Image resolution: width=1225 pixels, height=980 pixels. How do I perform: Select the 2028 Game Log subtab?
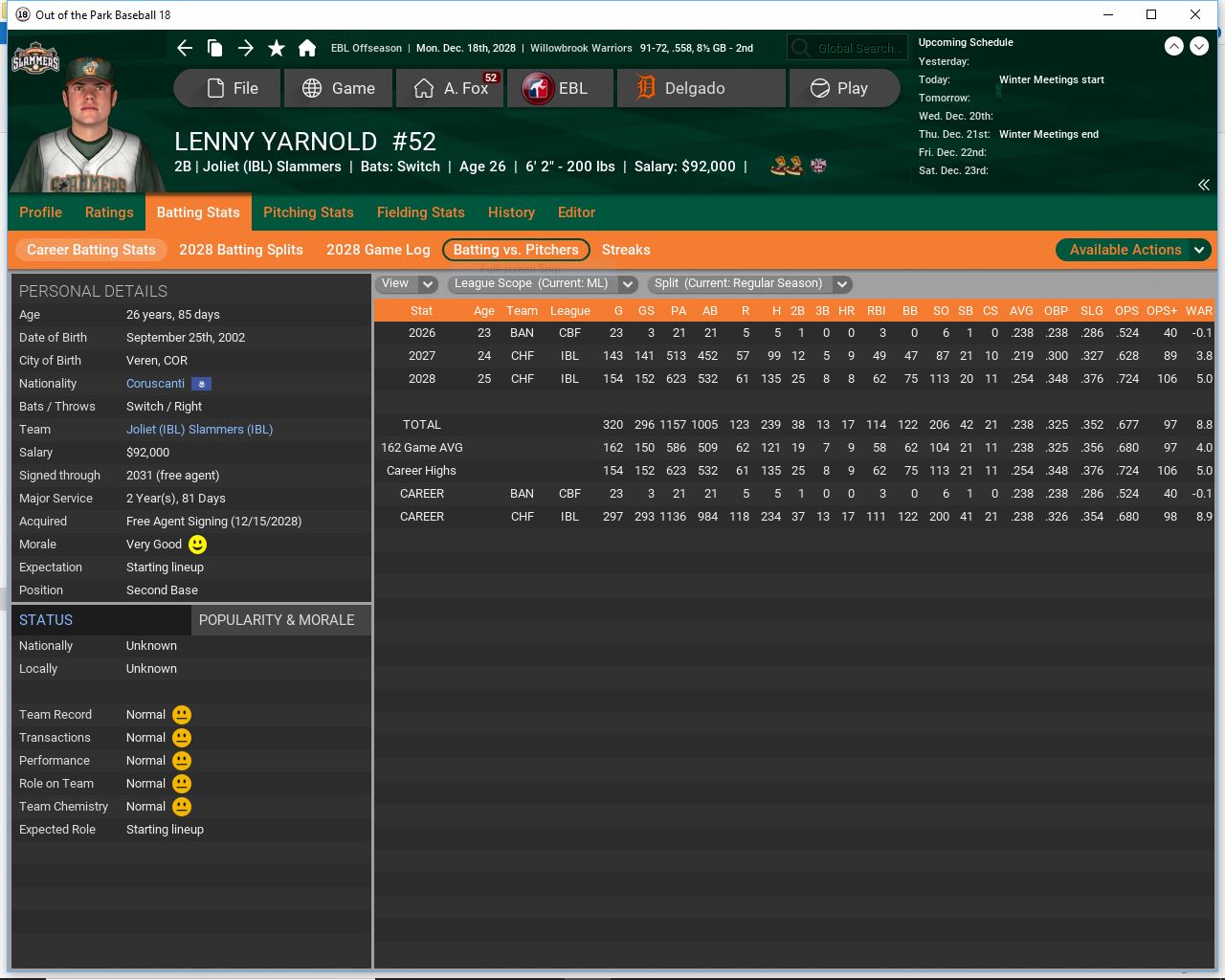point(378,250)
